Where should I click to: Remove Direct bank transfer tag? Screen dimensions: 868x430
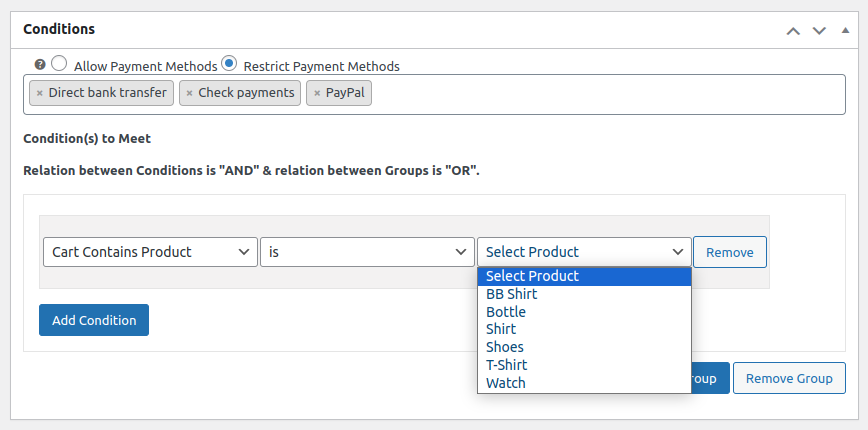pos(40,93)
